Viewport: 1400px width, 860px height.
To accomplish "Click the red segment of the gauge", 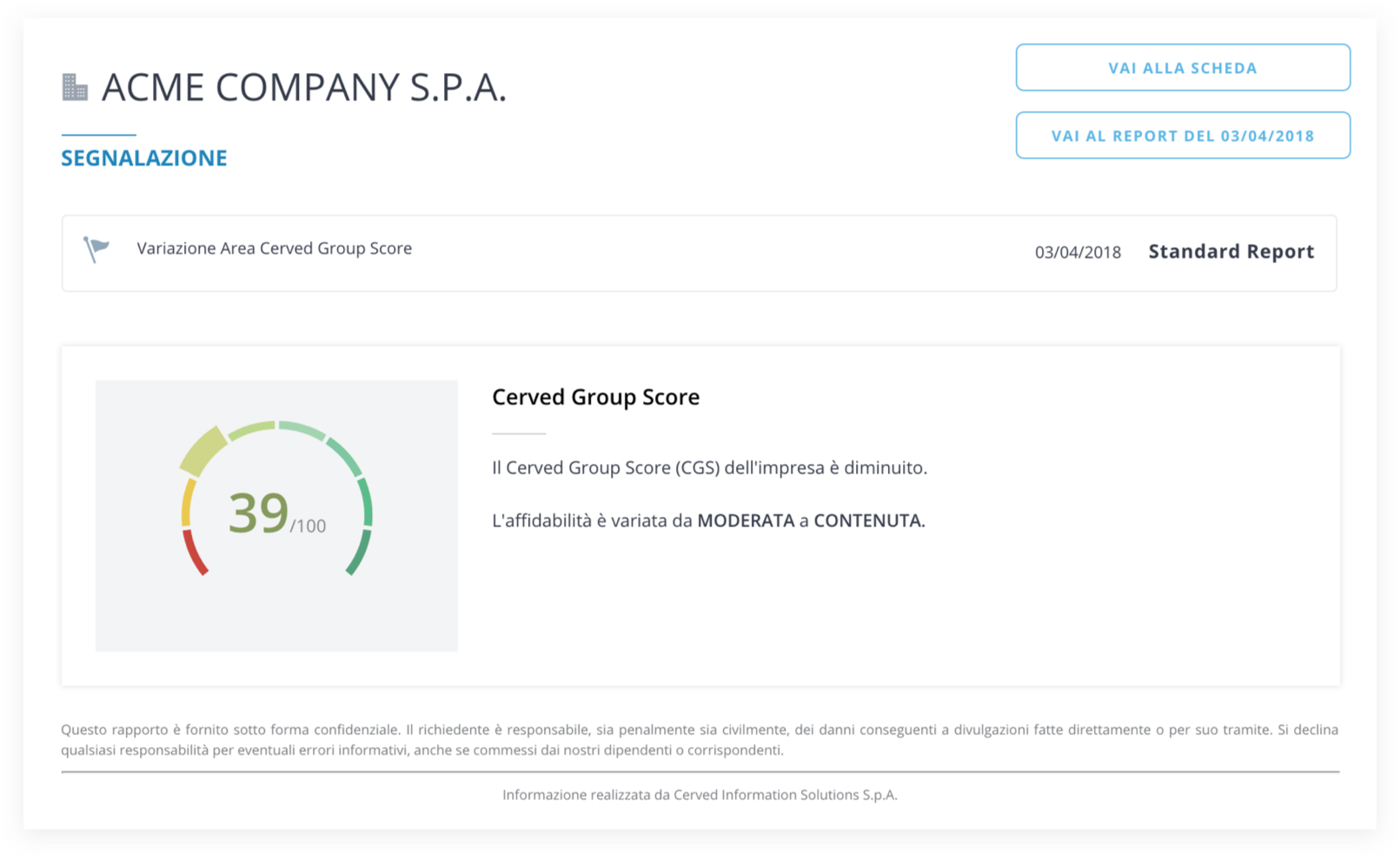I will pyautogui.click(x=195, y=552).
